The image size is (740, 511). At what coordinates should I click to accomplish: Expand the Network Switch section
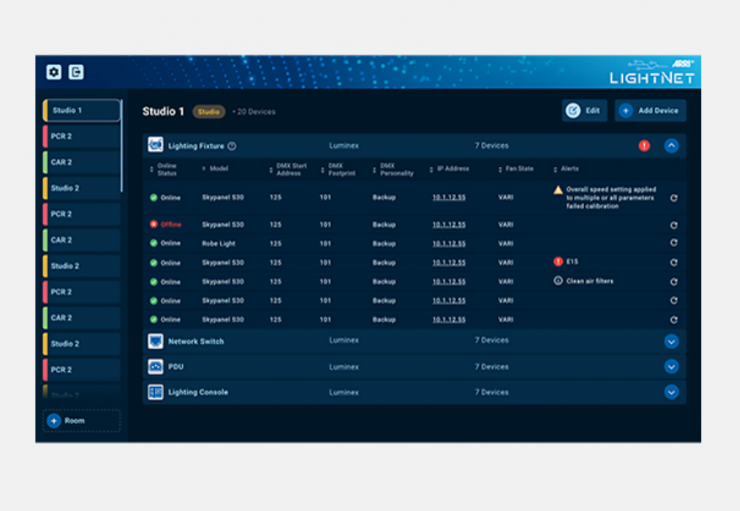pyautogui.click(x=671, y=341)
